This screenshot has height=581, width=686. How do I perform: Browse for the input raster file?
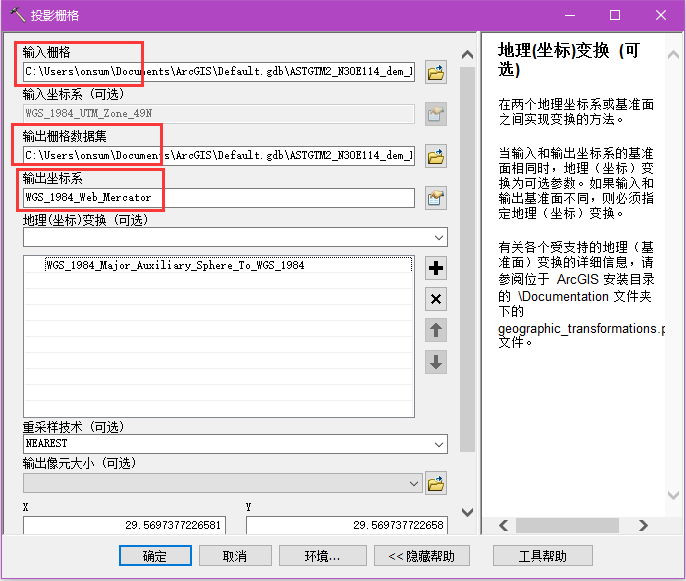[x=436, y=72]
